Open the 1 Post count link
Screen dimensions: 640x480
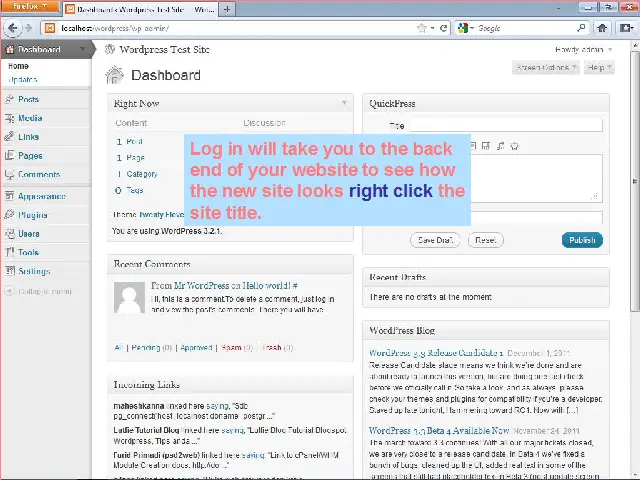[x=129, y=141]
